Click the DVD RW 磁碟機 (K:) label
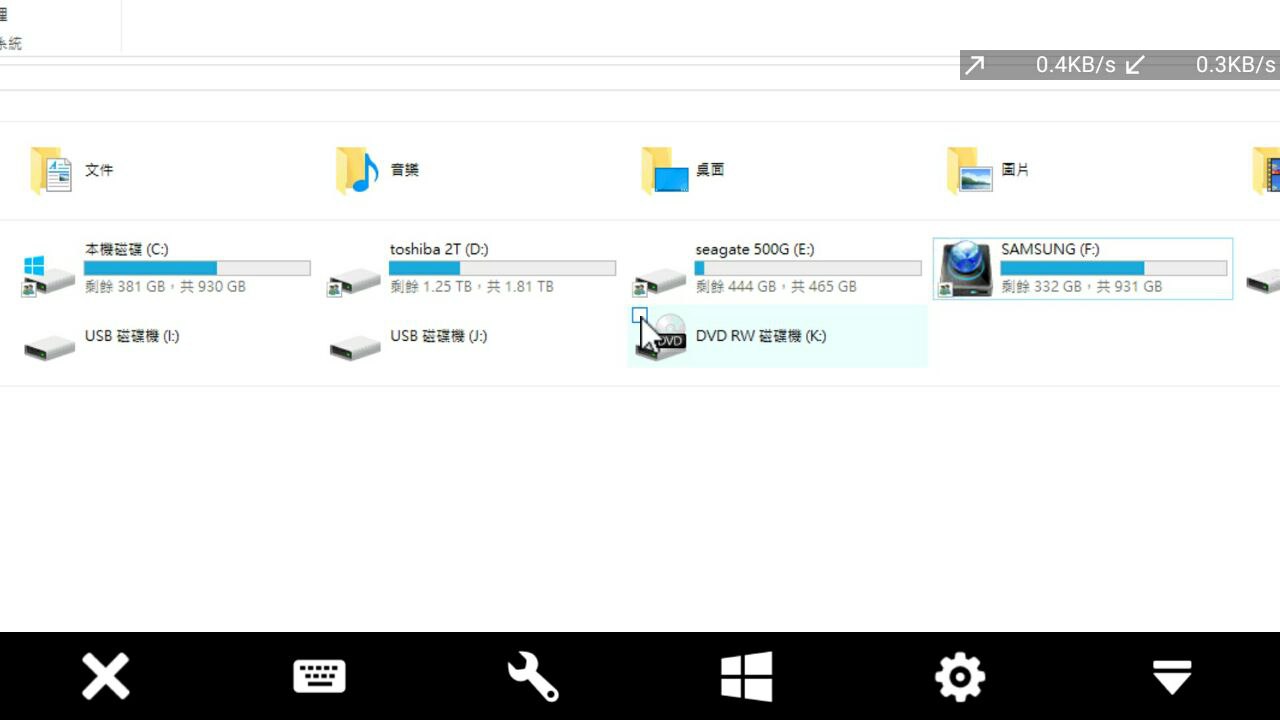1280x720 pixels. click(761, 336)
